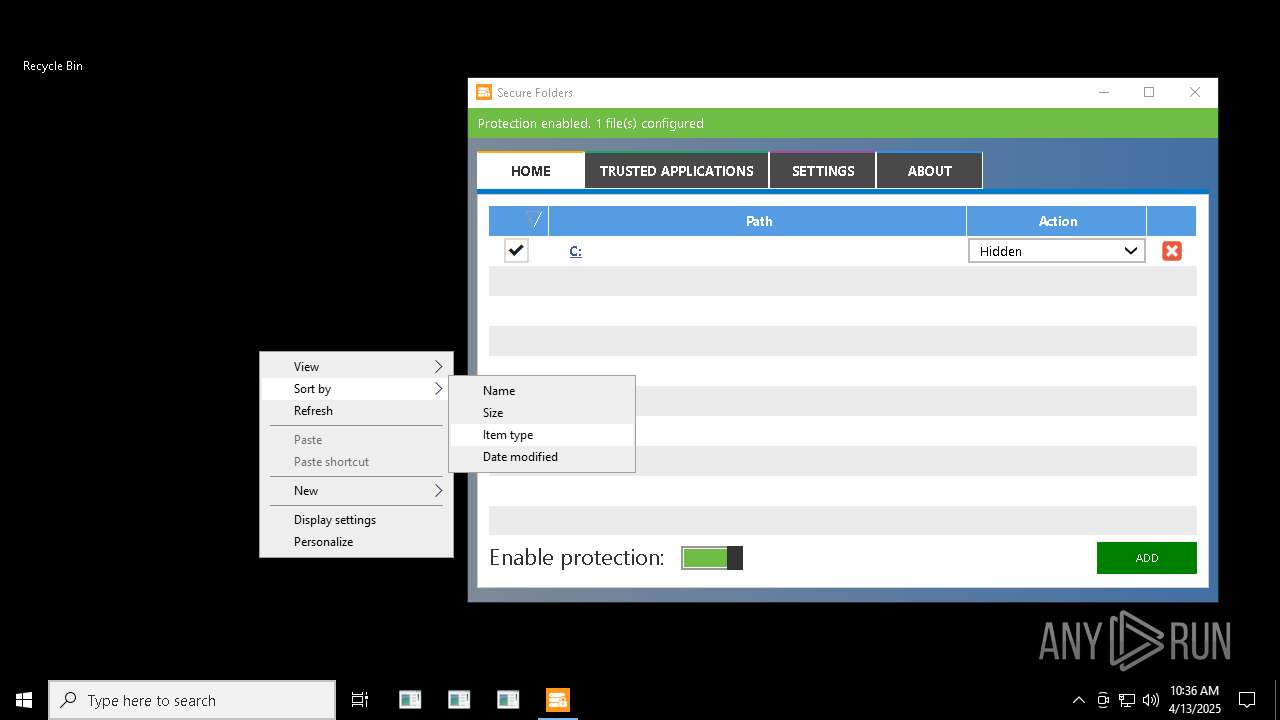The image size is (1280, 720).
Task: Open the About tab
Action: tap(929, 171)
